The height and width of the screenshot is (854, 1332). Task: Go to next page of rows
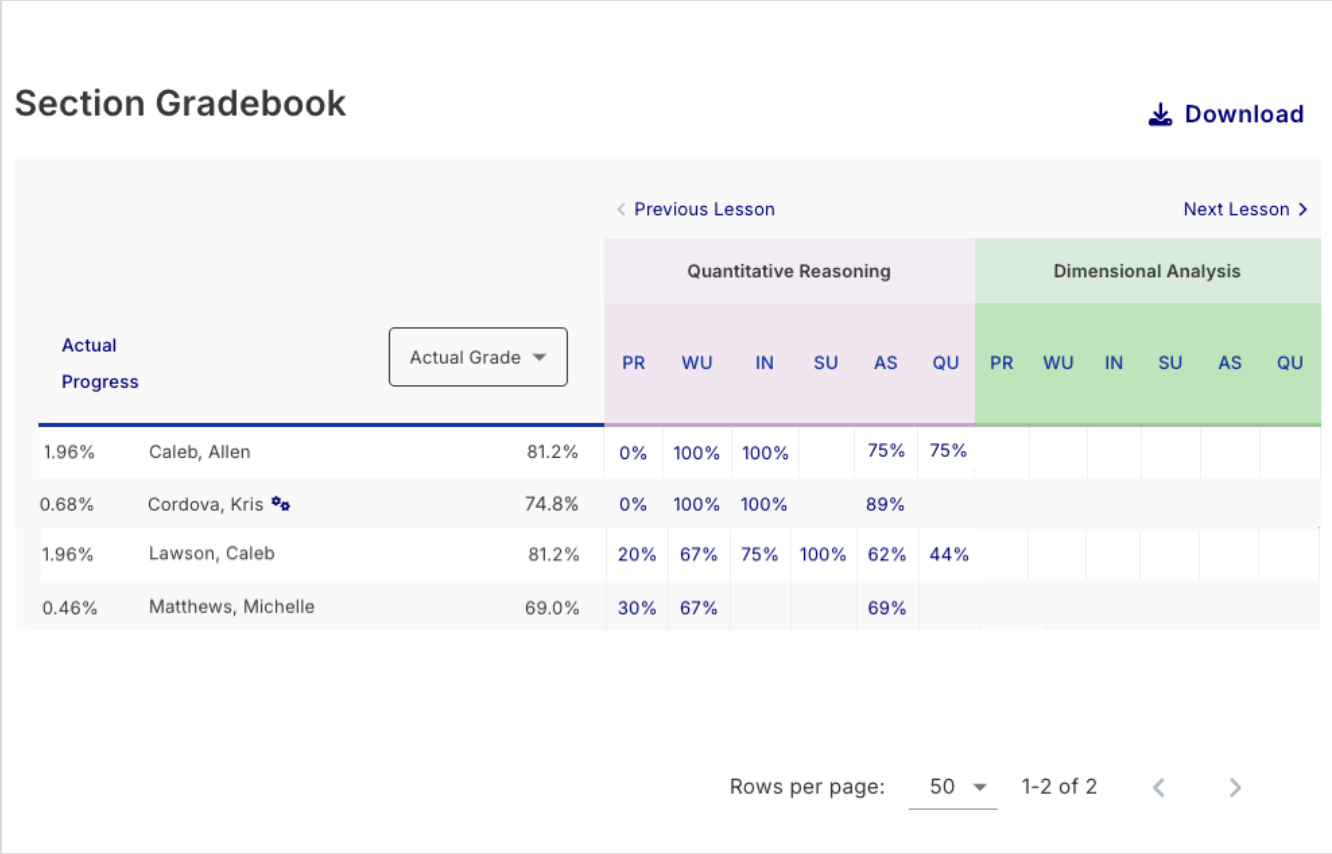click(1235, 787)
